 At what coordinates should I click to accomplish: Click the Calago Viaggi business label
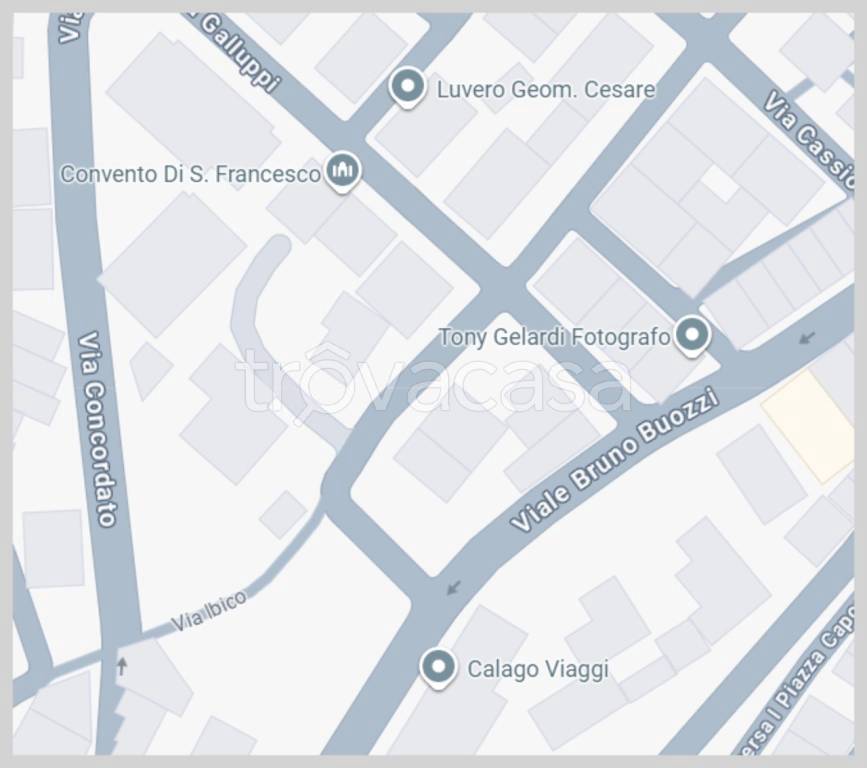pyautogui.click(x=538, y=669)
